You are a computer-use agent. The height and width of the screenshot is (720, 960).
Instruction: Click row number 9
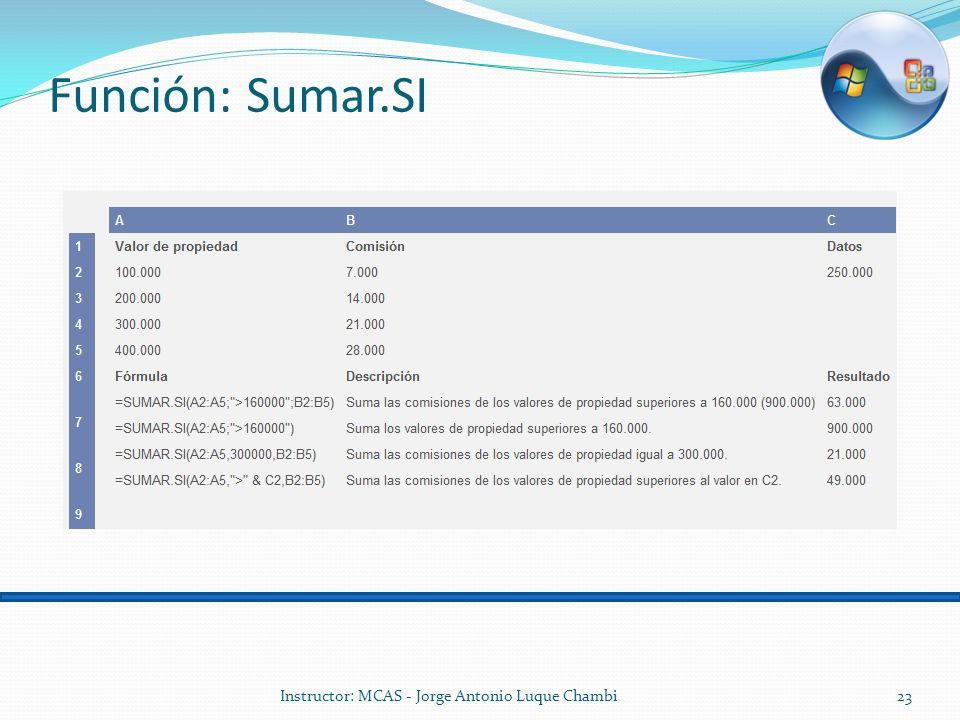point(78,514)
